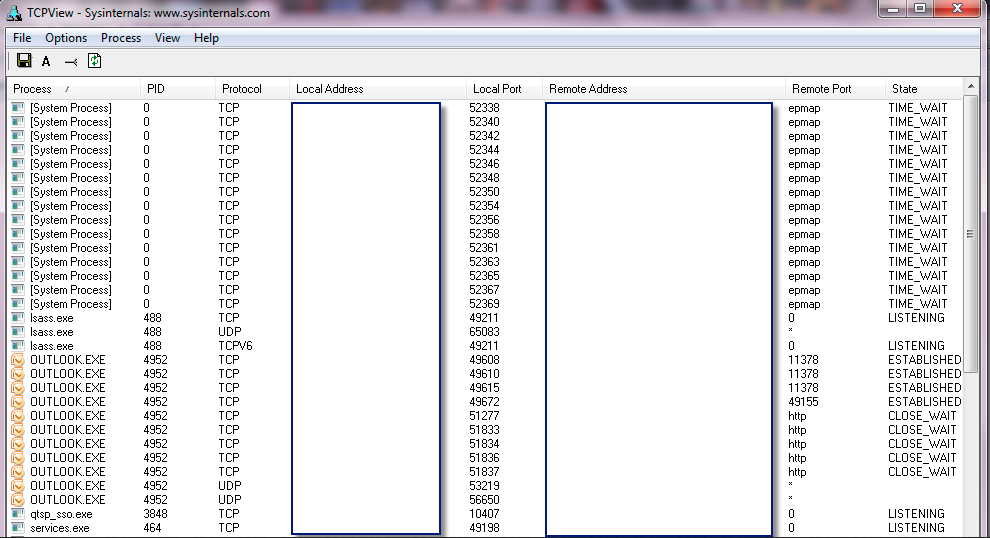Click the qtsp_sso.exe process icon
This screenshot has width=990, height=538.
pos(17,514)
